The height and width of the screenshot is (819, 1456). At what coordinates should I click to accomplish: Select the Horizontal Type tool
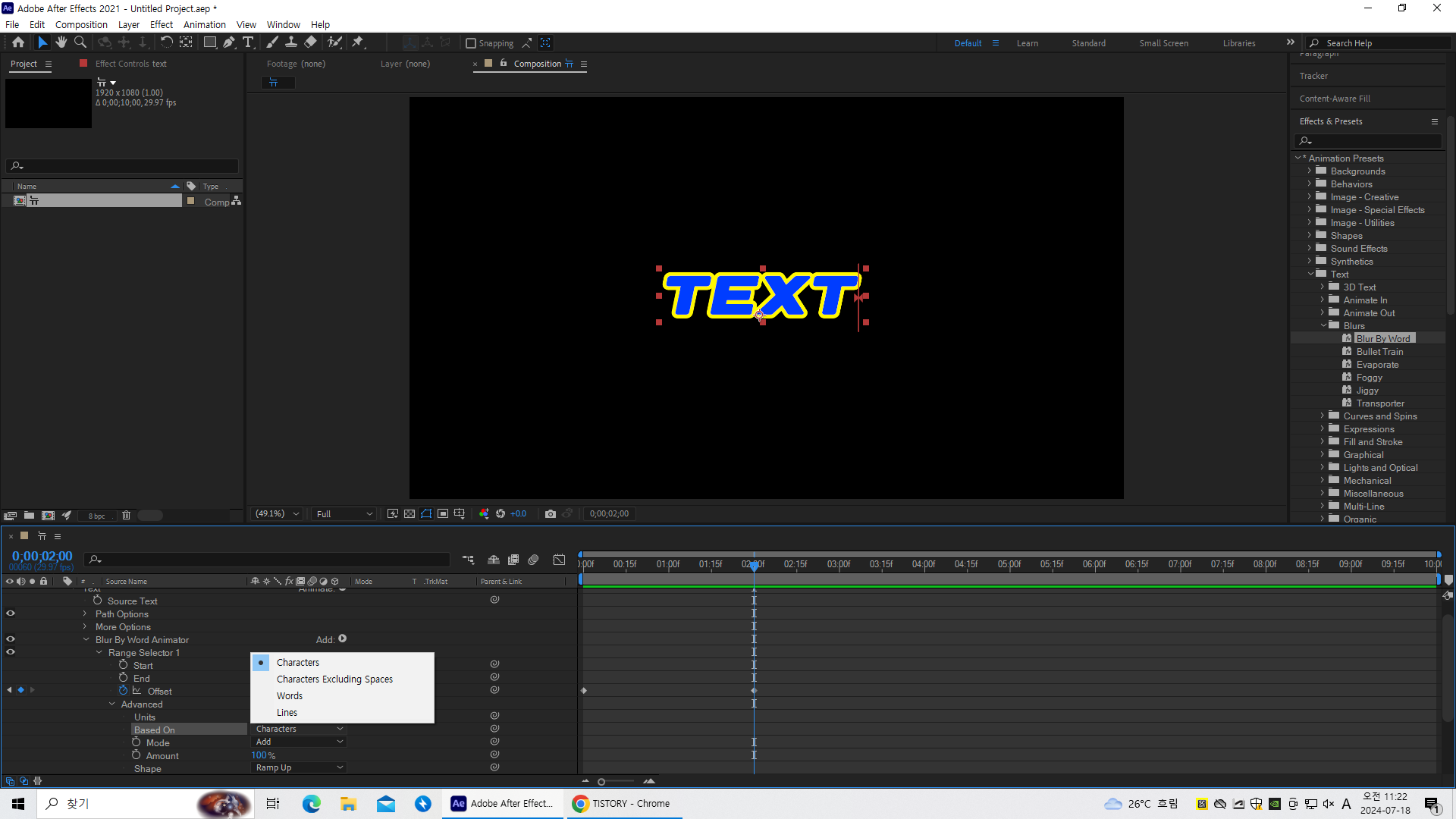coord(248,42)
